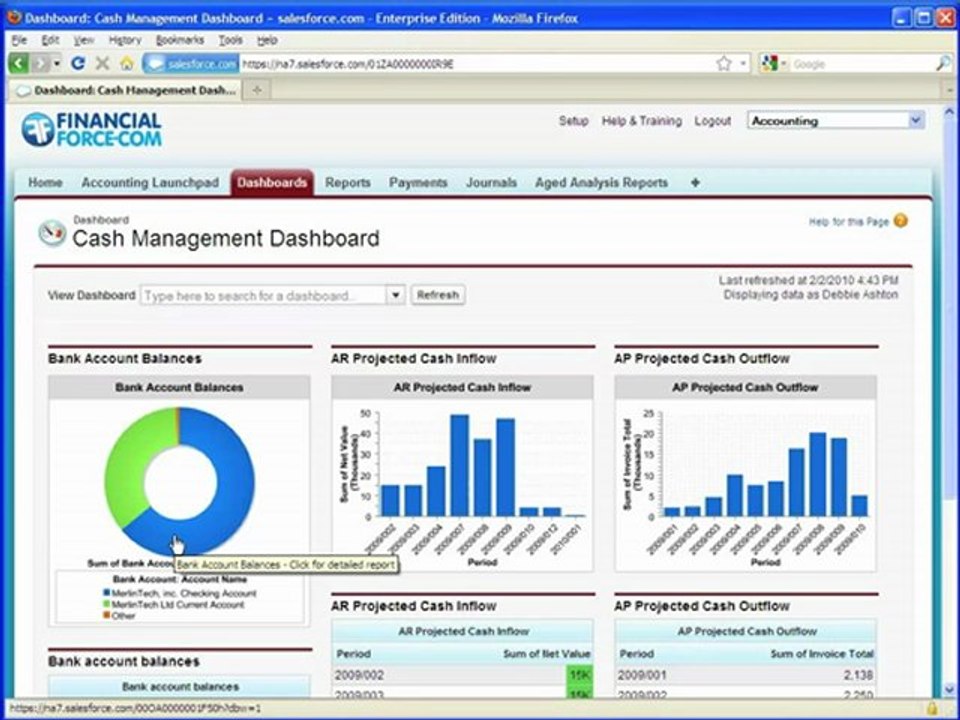
Task: Click the Bank Account Balances donut chart
Action: pos(179,482)
